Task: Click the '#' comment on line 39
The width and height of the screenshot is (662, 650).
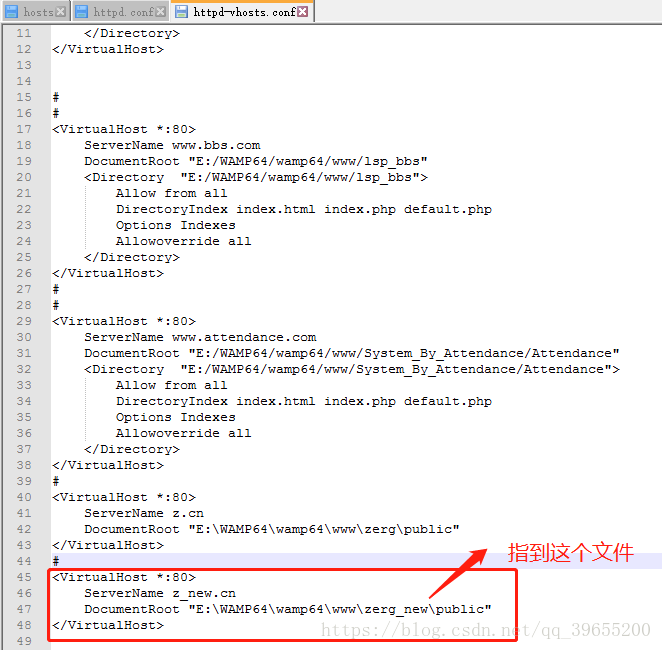Action: coord(56,481)
